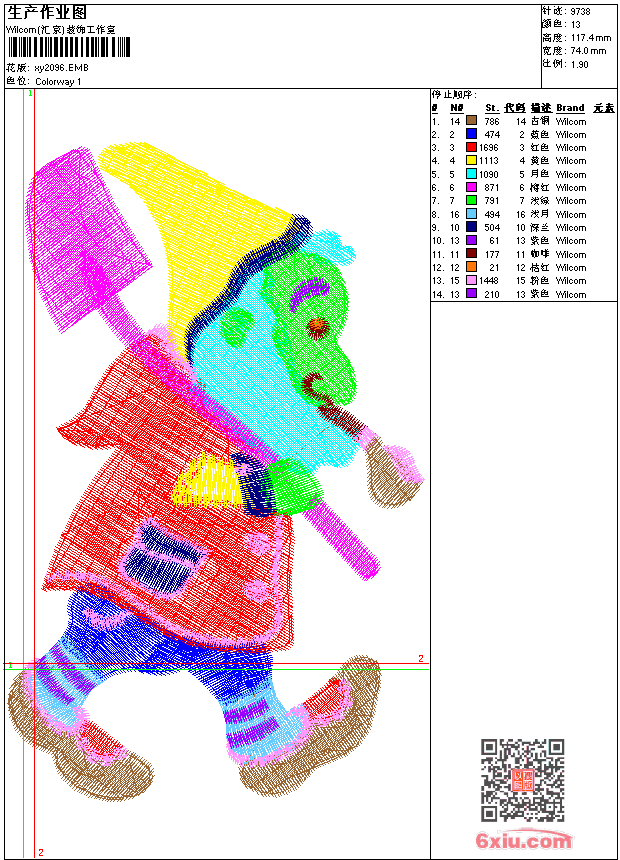Click the width value 74.0 mm

588,51
